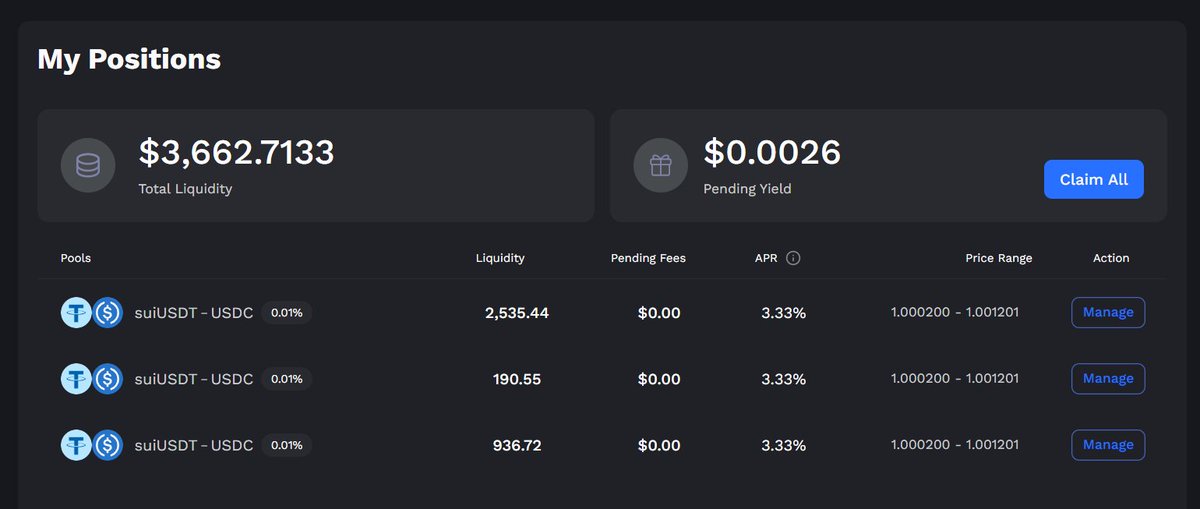
Task: Click suiUSDT token icon in first row
Action: pyautogui.click(x=75, y=313)
